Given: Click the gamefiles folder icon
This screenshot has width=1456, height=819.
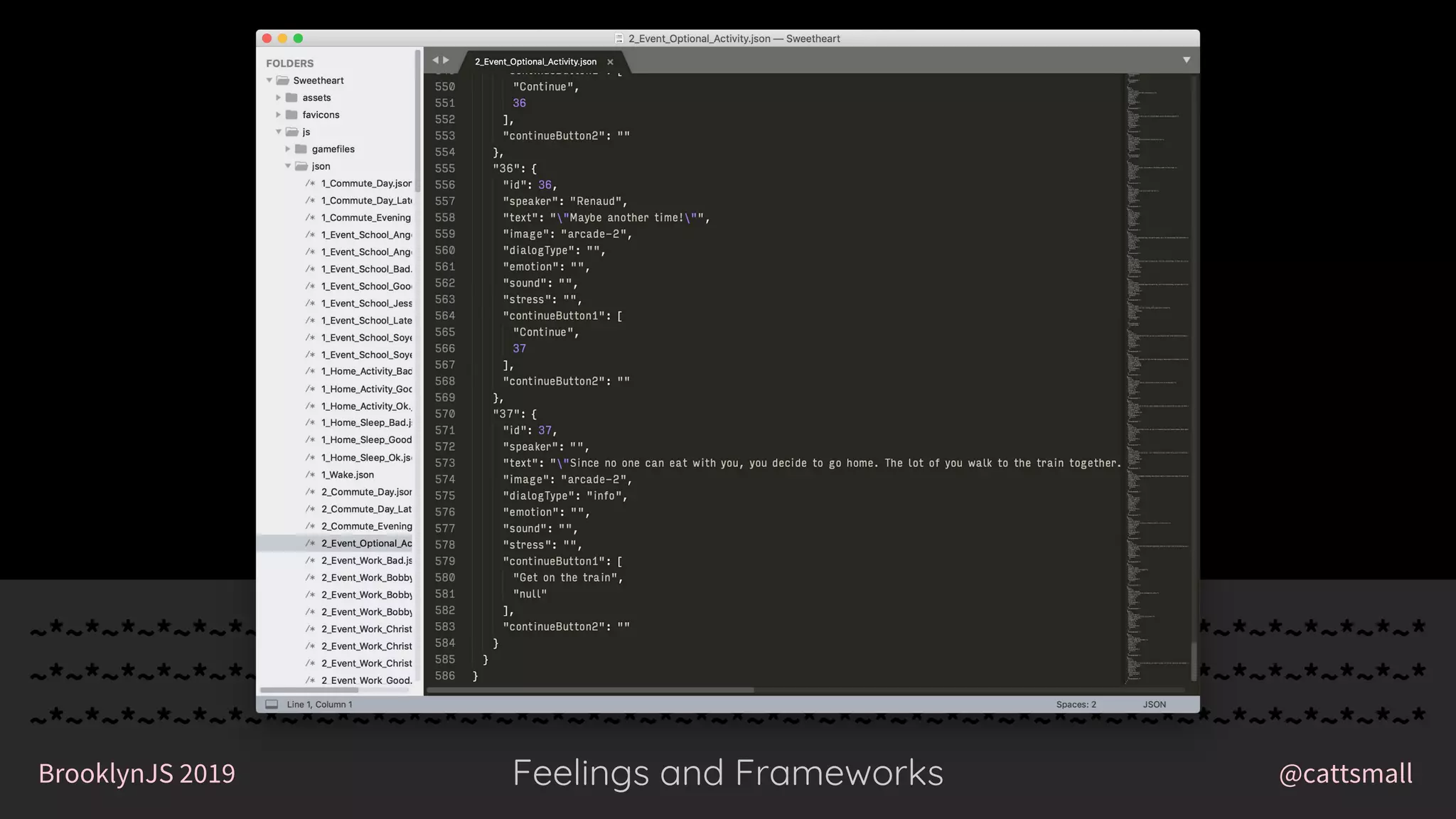Looking at the screenshot, I should point(301,149).
